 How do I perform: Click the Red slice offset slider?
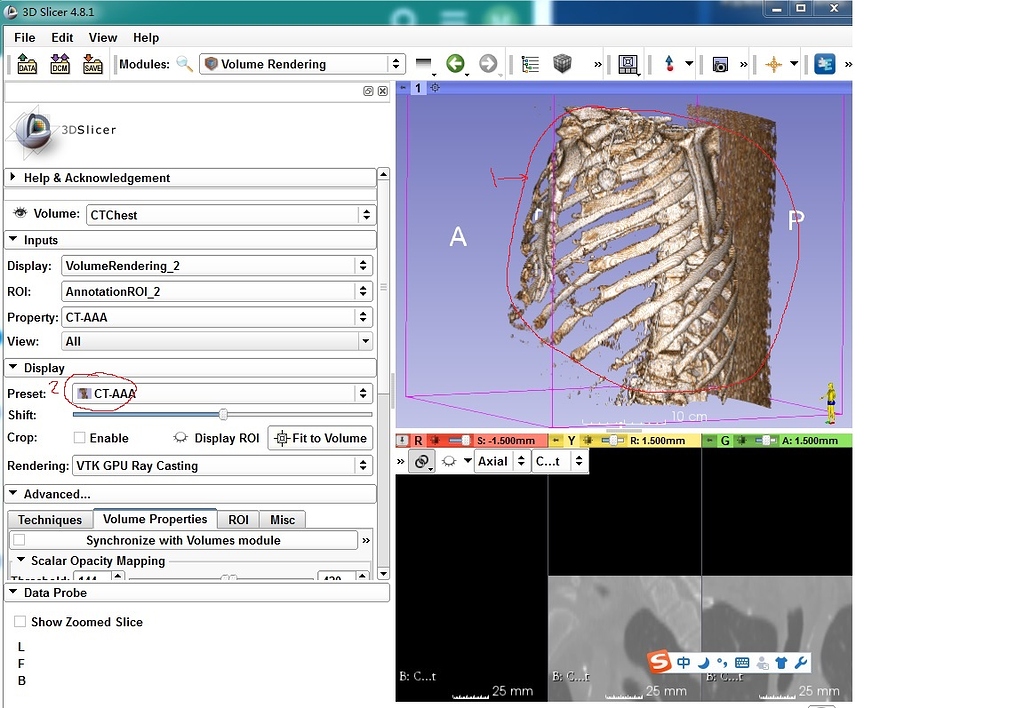(460, 441)
